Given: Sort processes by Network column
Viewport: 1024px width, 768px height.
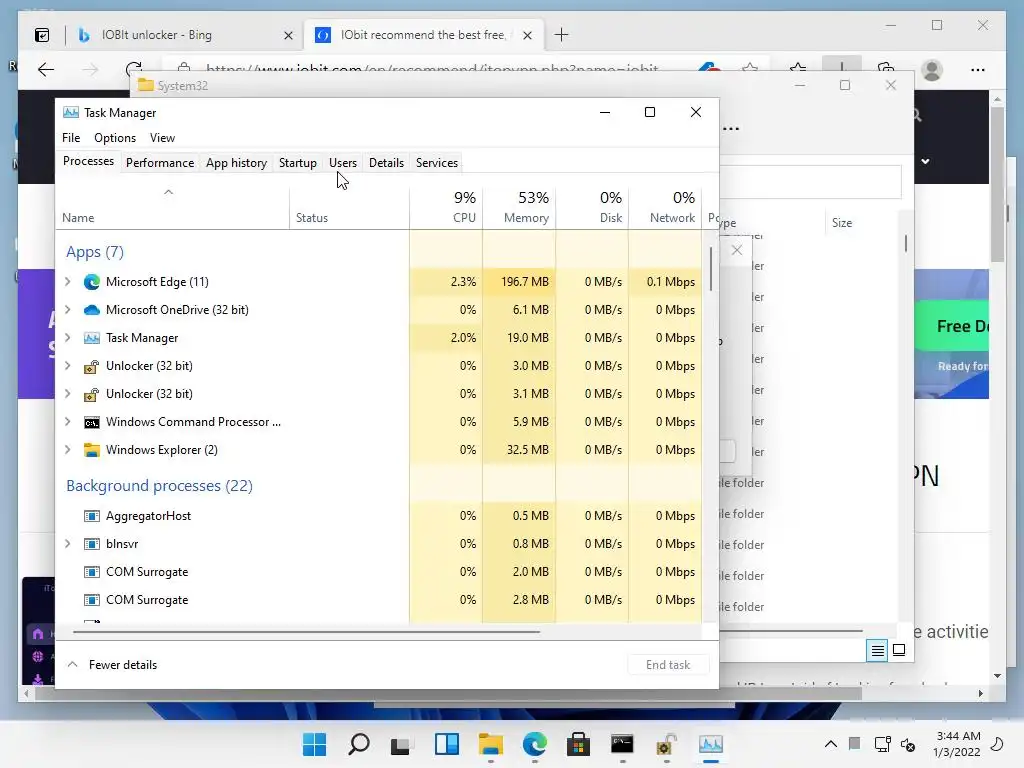Looking at the screenshot, I should tap(665, 208).
